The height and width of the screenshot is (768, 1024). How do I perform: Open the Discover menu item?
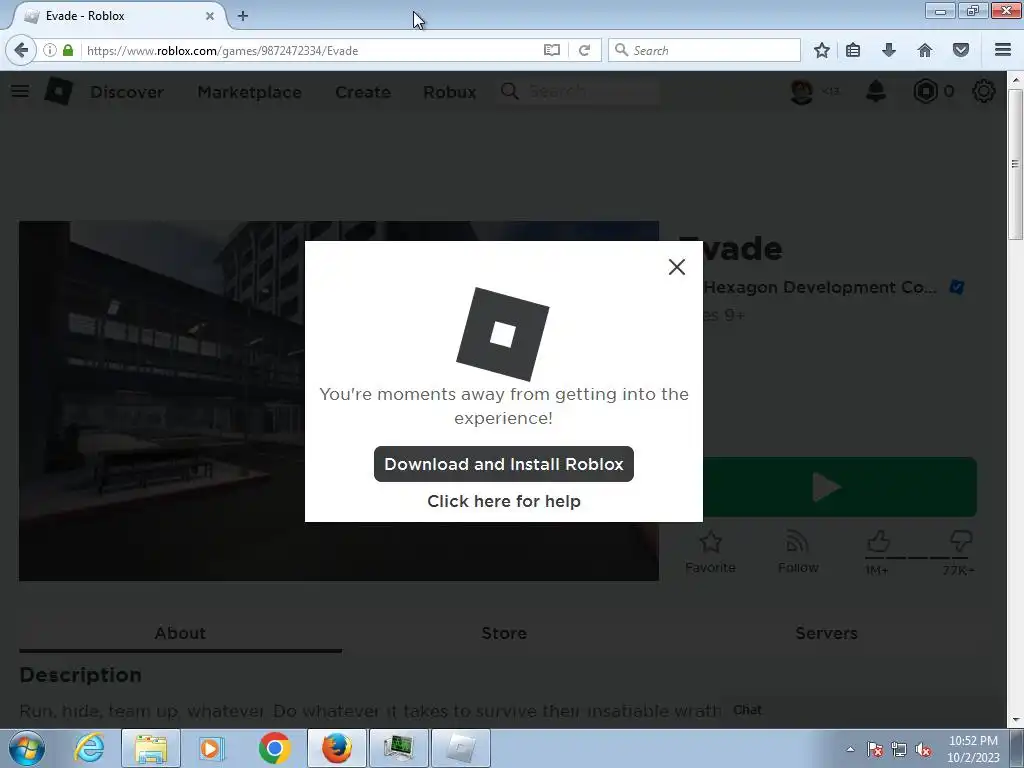pyautogui.click(x=127, y=92)
